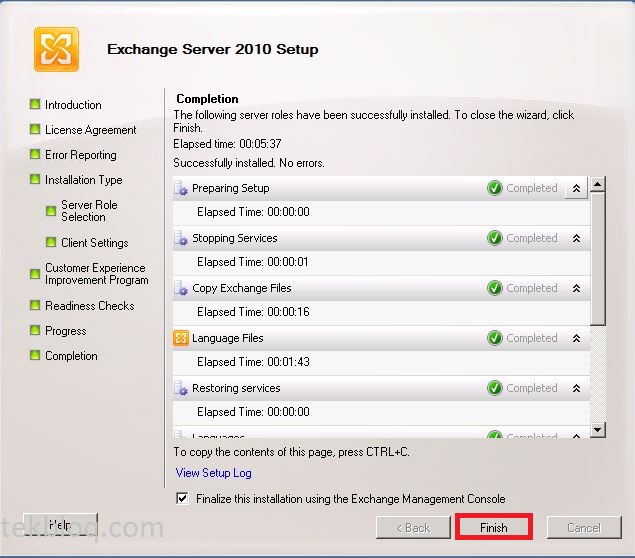Click the Client Settings step label
Viewport: 635px width, 558px height.
coord(95,243)
